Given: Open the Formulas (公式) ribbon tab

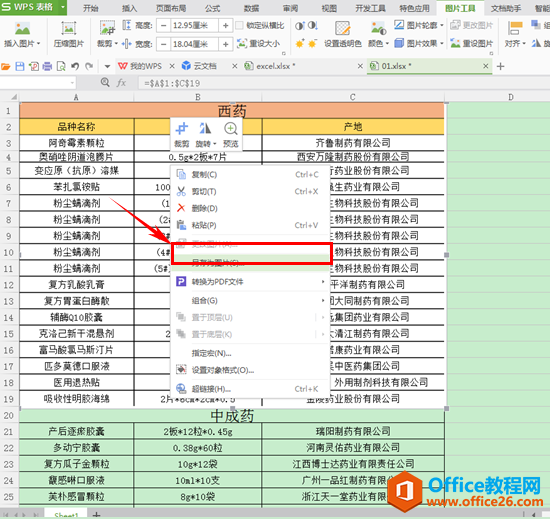Looking at the screenshot, I should click(x=213, y=8).
